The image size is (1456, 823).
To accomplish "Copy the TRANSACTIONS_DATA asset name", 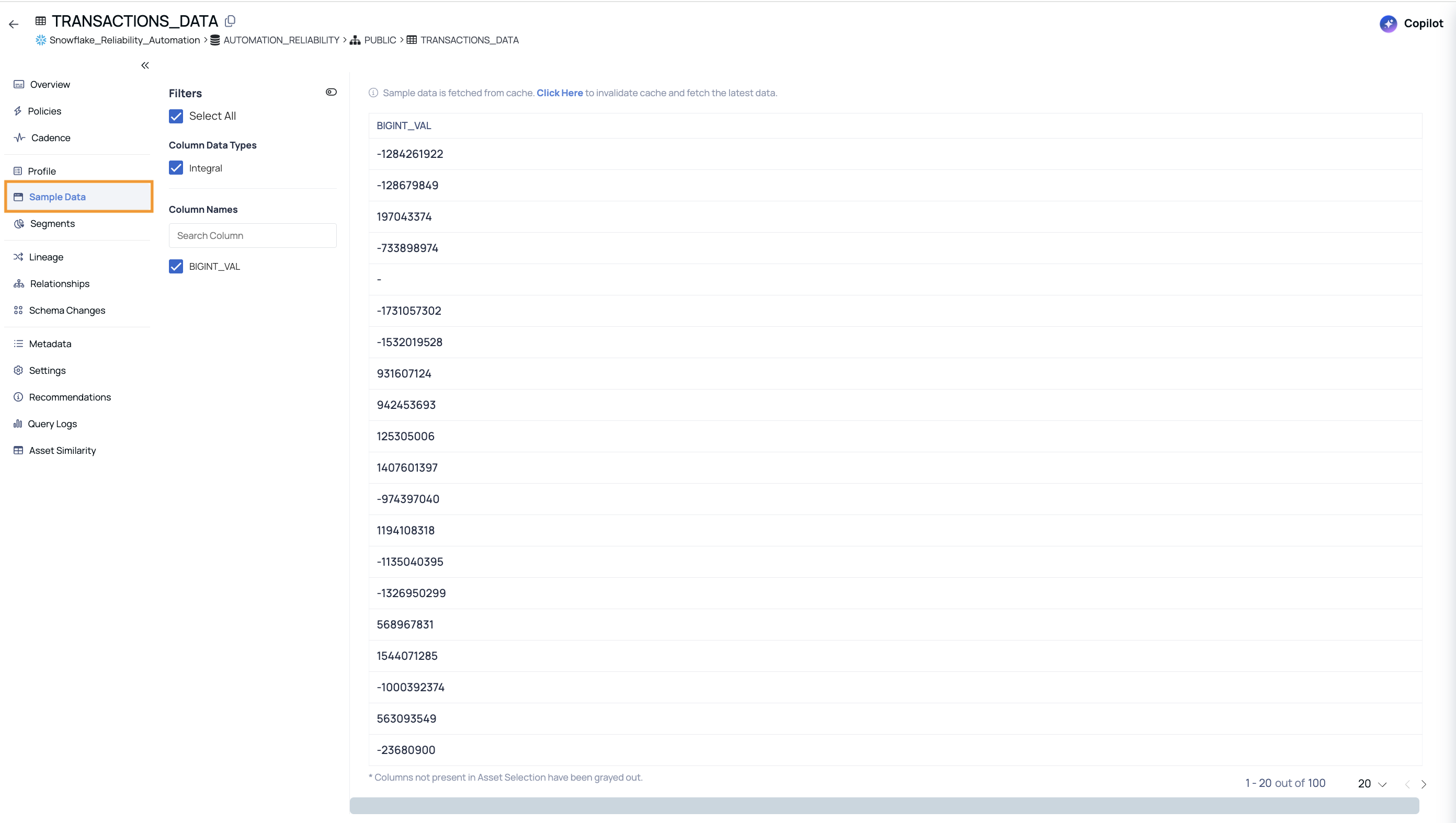I will click(x=230, y=21).
